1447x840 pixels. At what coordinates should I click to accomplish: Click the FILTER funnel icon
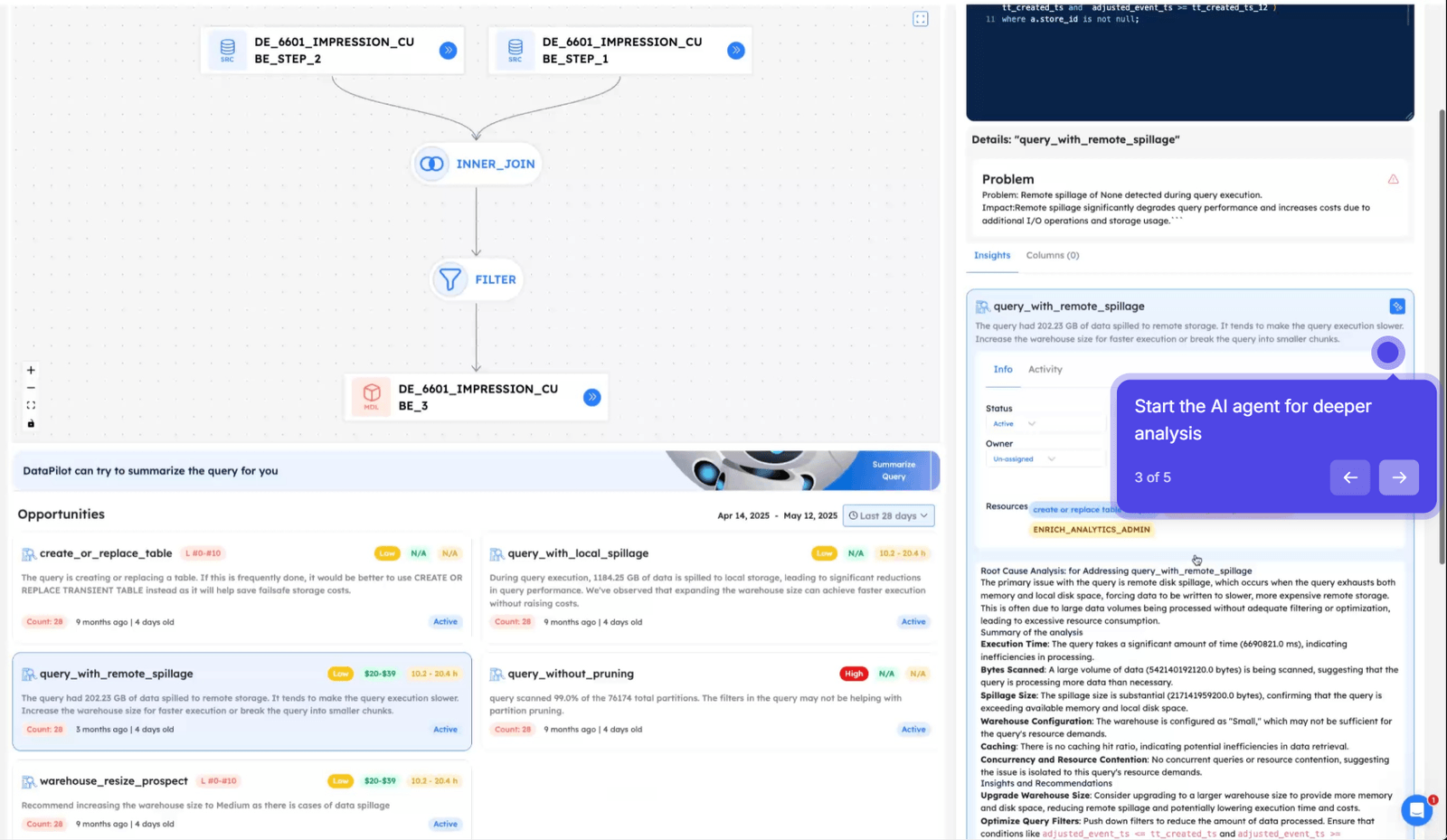(449, 279)
